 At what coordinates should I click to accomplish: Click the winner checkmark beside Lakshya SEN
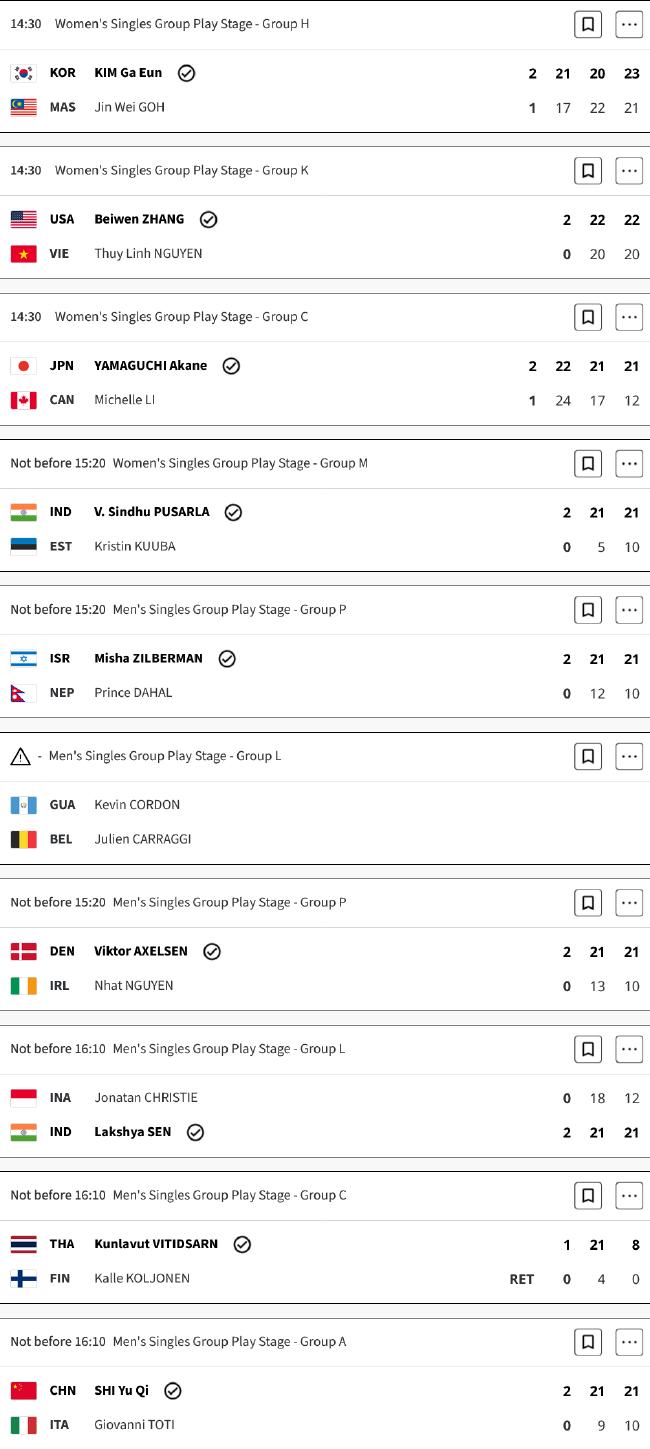(195, 1133)
